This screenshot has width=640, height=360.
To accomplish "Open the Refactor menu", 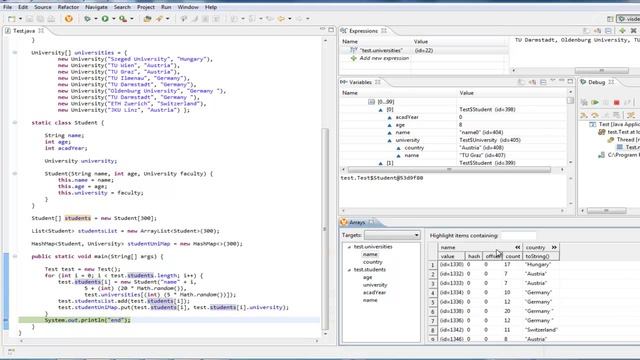I will tap(68, 7).
